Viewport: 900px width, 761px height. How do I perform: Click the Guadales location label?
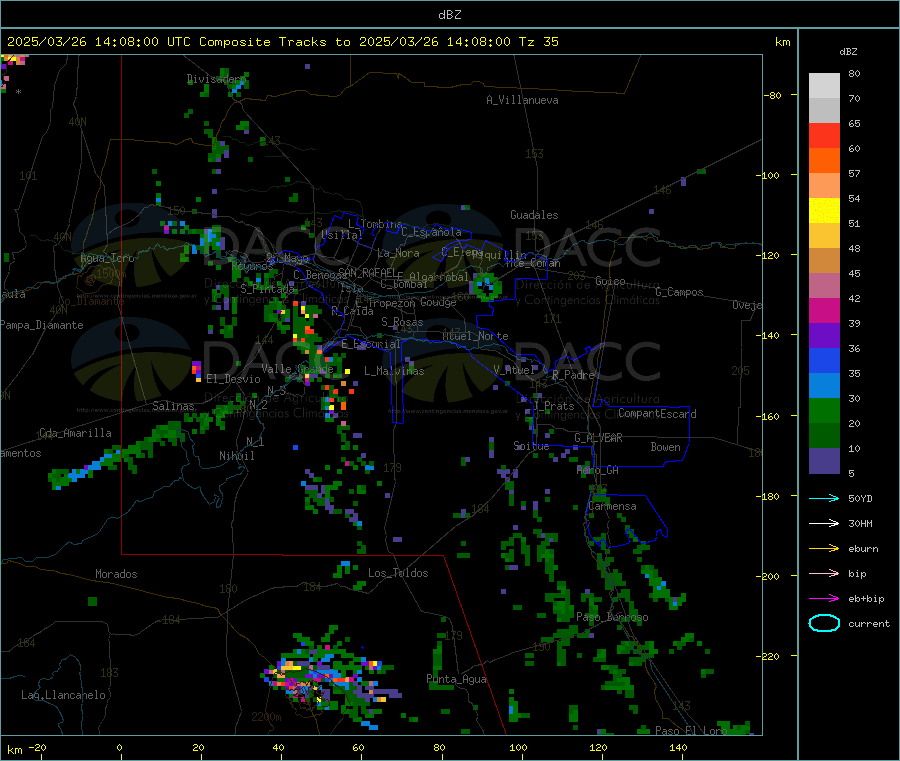click(534, 215)
